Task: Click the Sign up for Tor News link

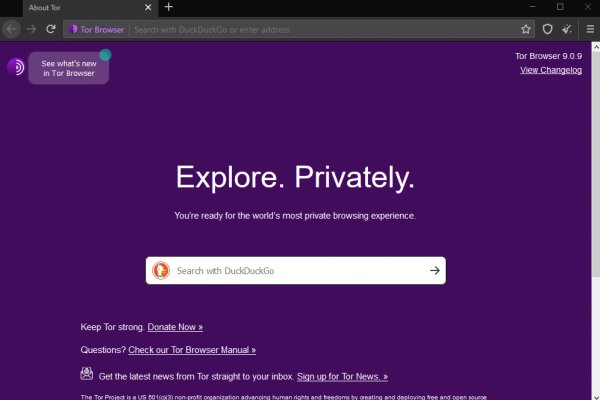Action: coord(342,376)
